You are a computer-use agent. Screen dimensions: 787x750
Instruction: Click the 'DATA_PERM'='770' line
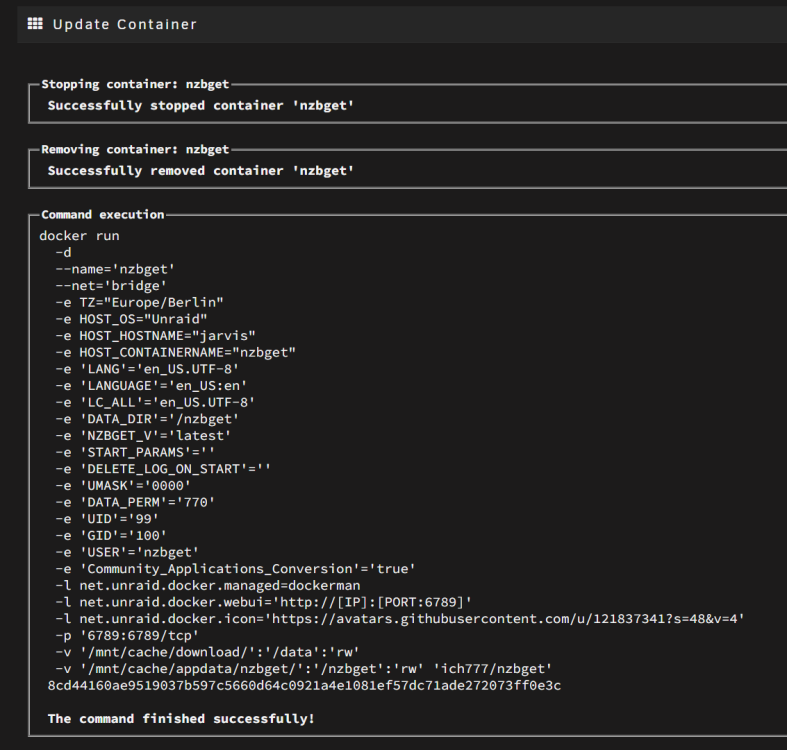pos(135,502)
